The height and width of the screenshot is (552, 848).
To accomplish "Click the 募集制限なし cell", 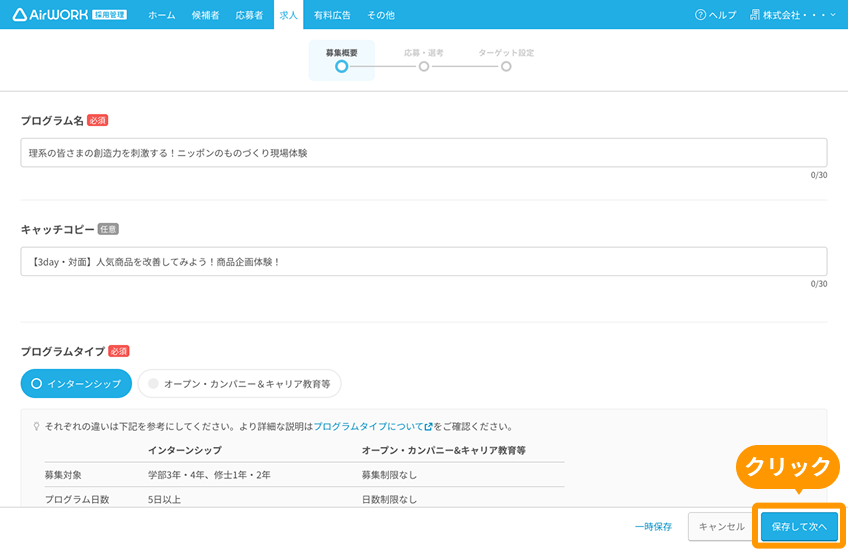I will point(389,475).
